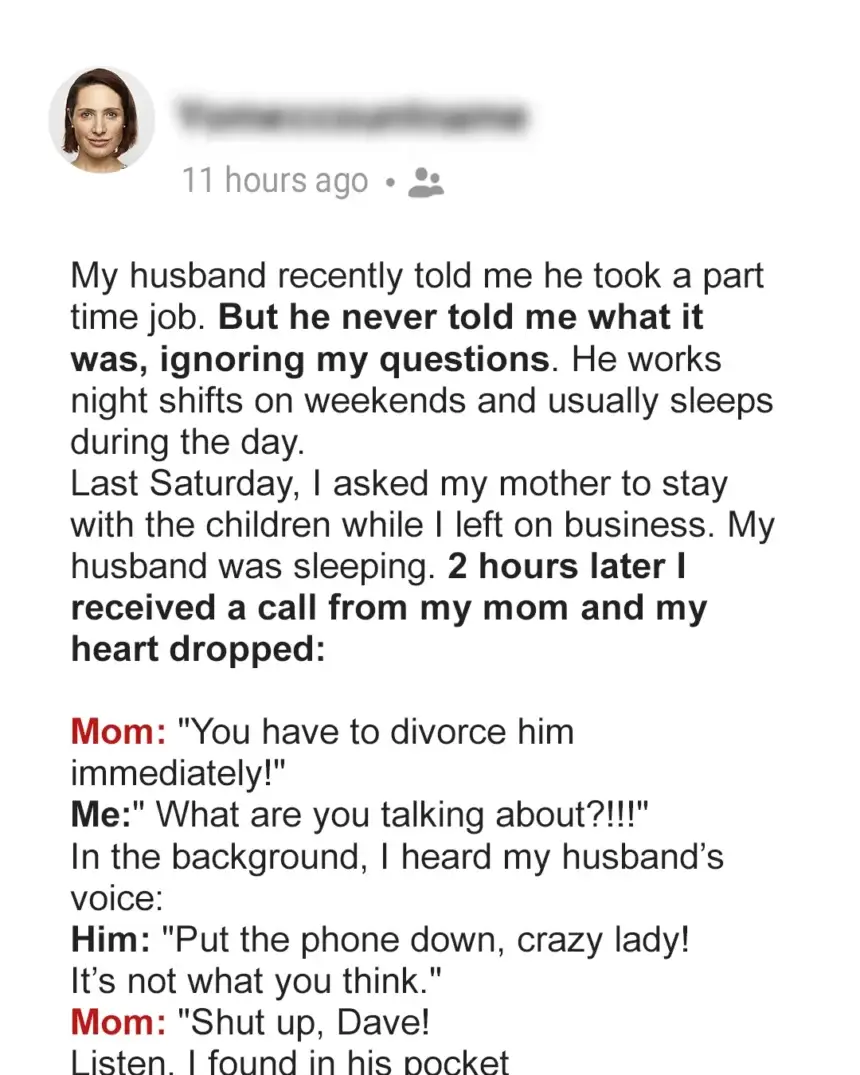Click 'You have to divorce him' quote
Viewport: 860px width, 1075px height.
coord(376,732)
